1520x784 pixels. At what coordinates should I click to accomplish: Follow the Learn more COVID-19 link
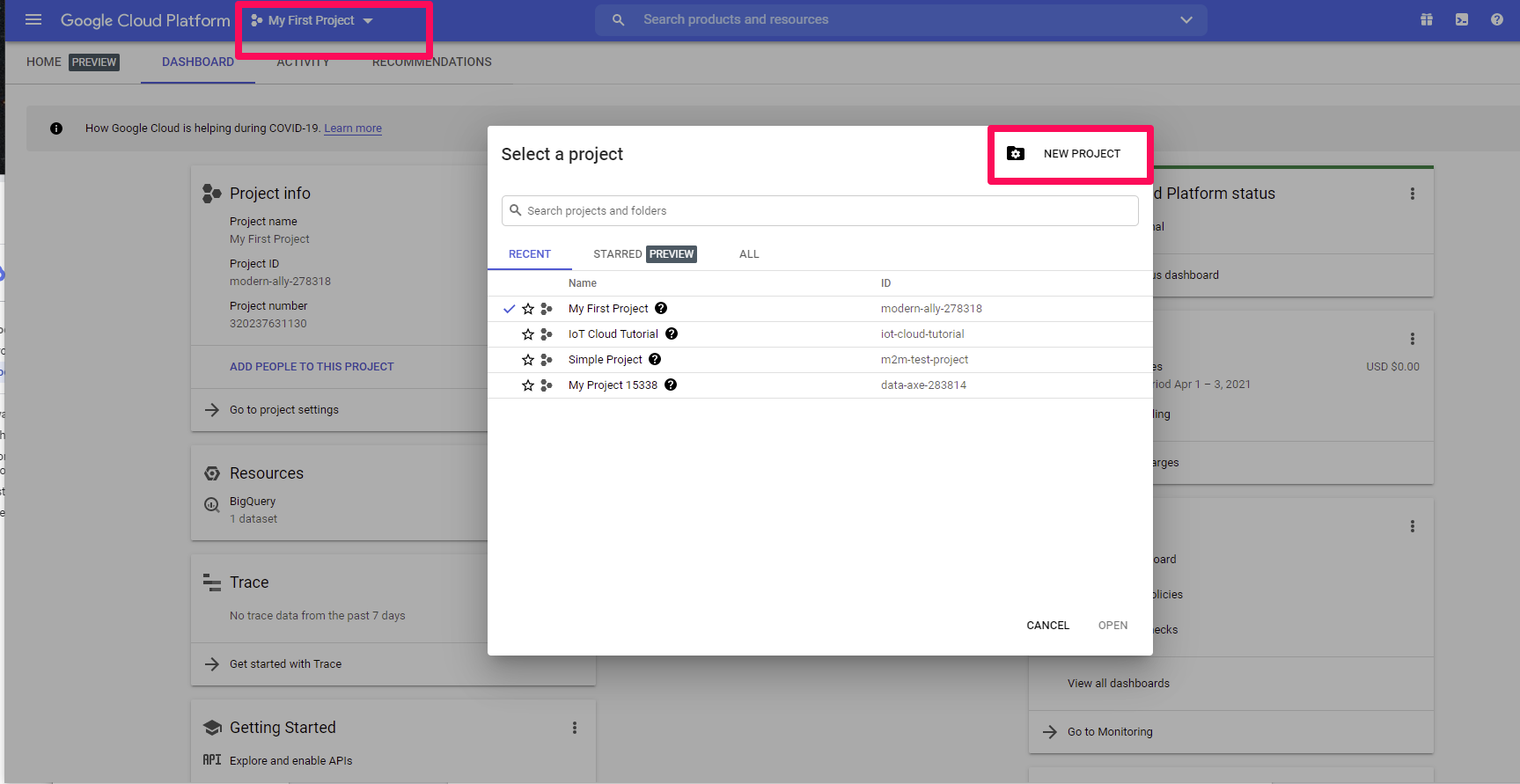tap(353, 128)
